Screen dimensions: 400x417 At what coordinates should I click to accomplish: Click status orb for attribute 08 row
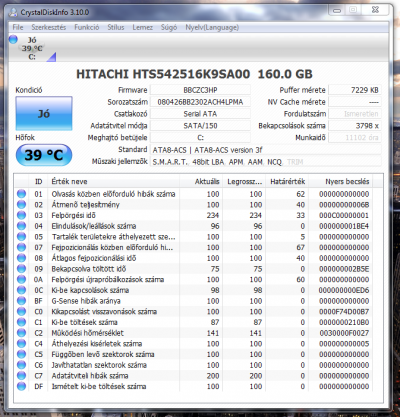pos(21,258)
